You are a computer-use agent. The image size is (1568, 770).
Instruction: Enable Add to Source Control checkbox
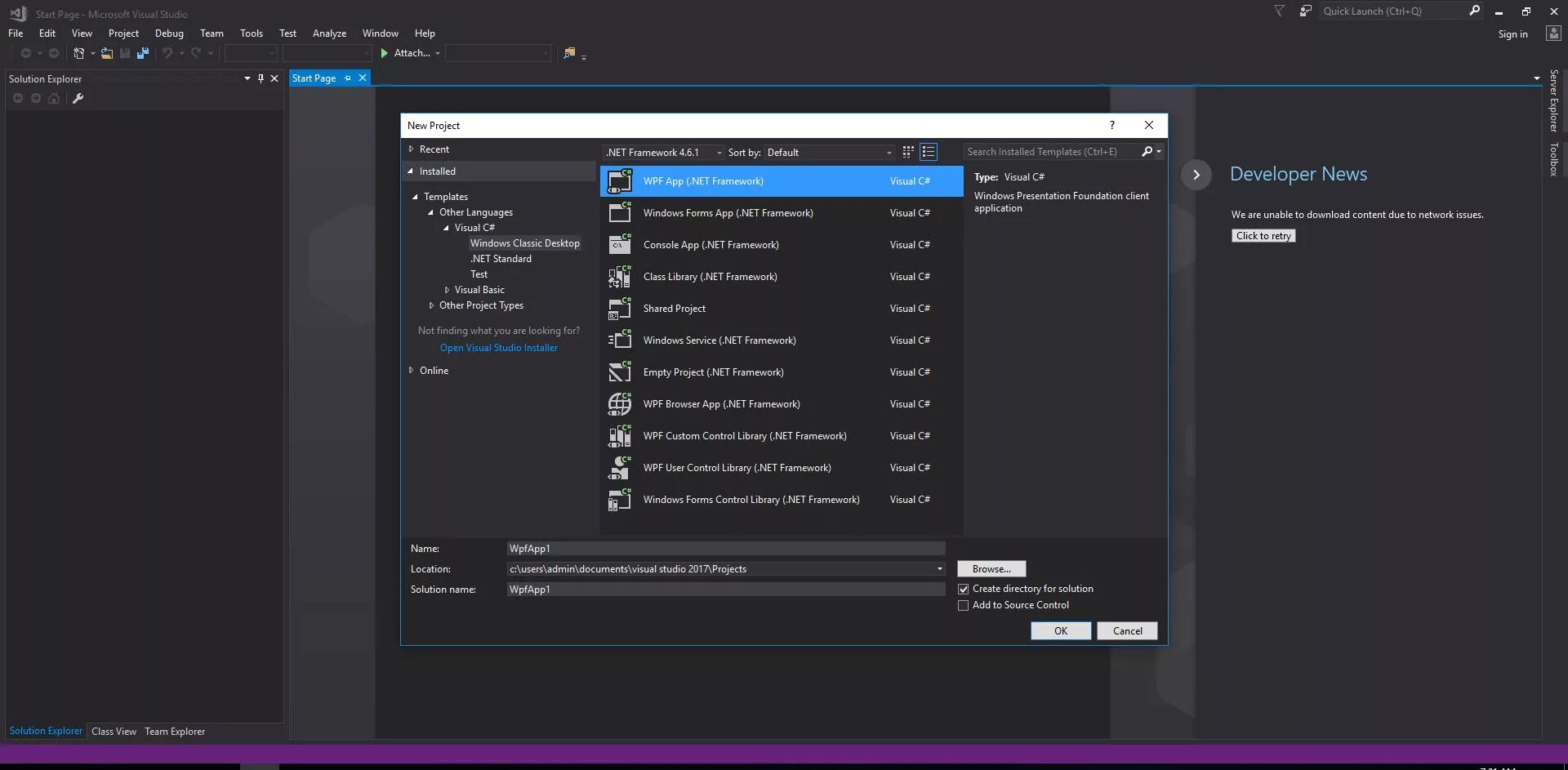(964, 605)
